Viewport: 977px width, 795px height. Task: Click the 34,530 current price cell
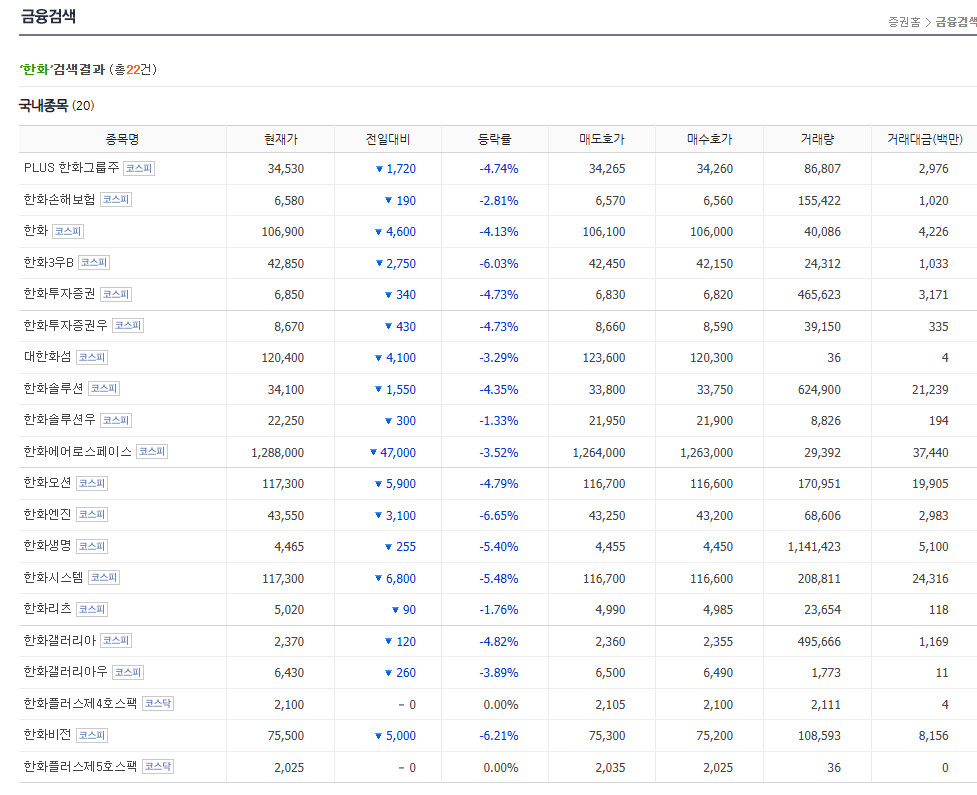tap(286, 169)
